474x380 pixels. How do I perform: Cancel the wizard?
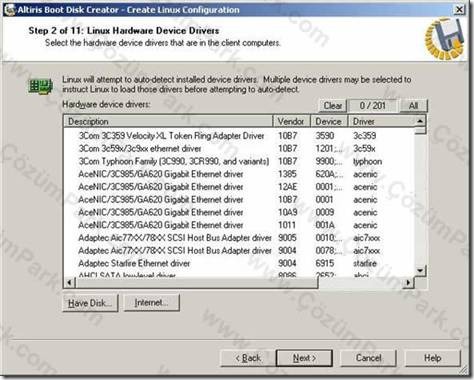point(368,358)
